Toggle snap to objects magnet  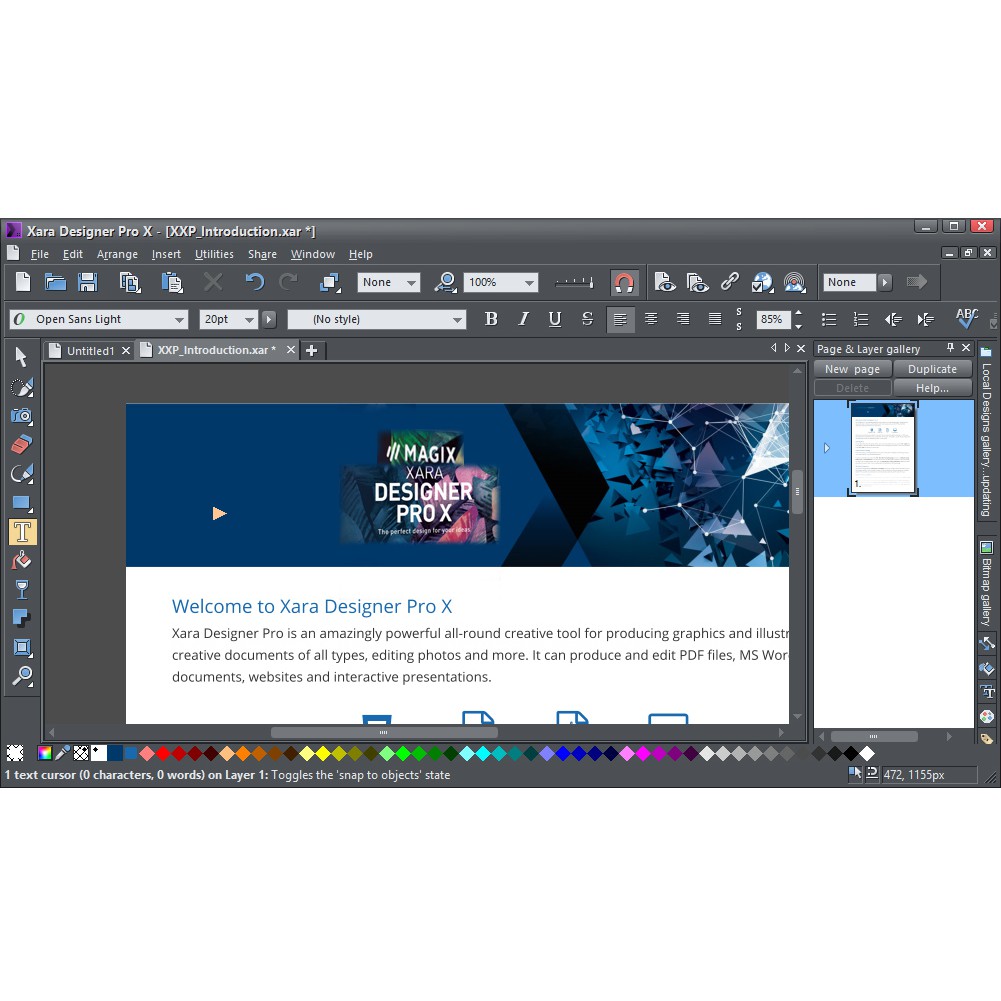pyautogui.click(x=625, y=281)
